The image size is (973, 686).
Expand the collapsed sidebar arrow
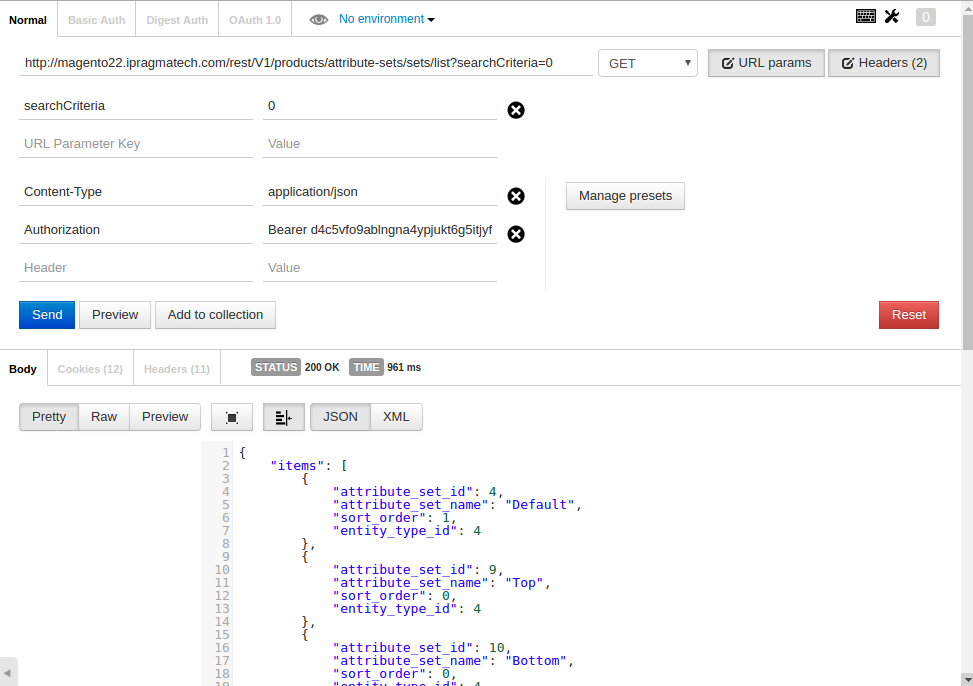8,670
